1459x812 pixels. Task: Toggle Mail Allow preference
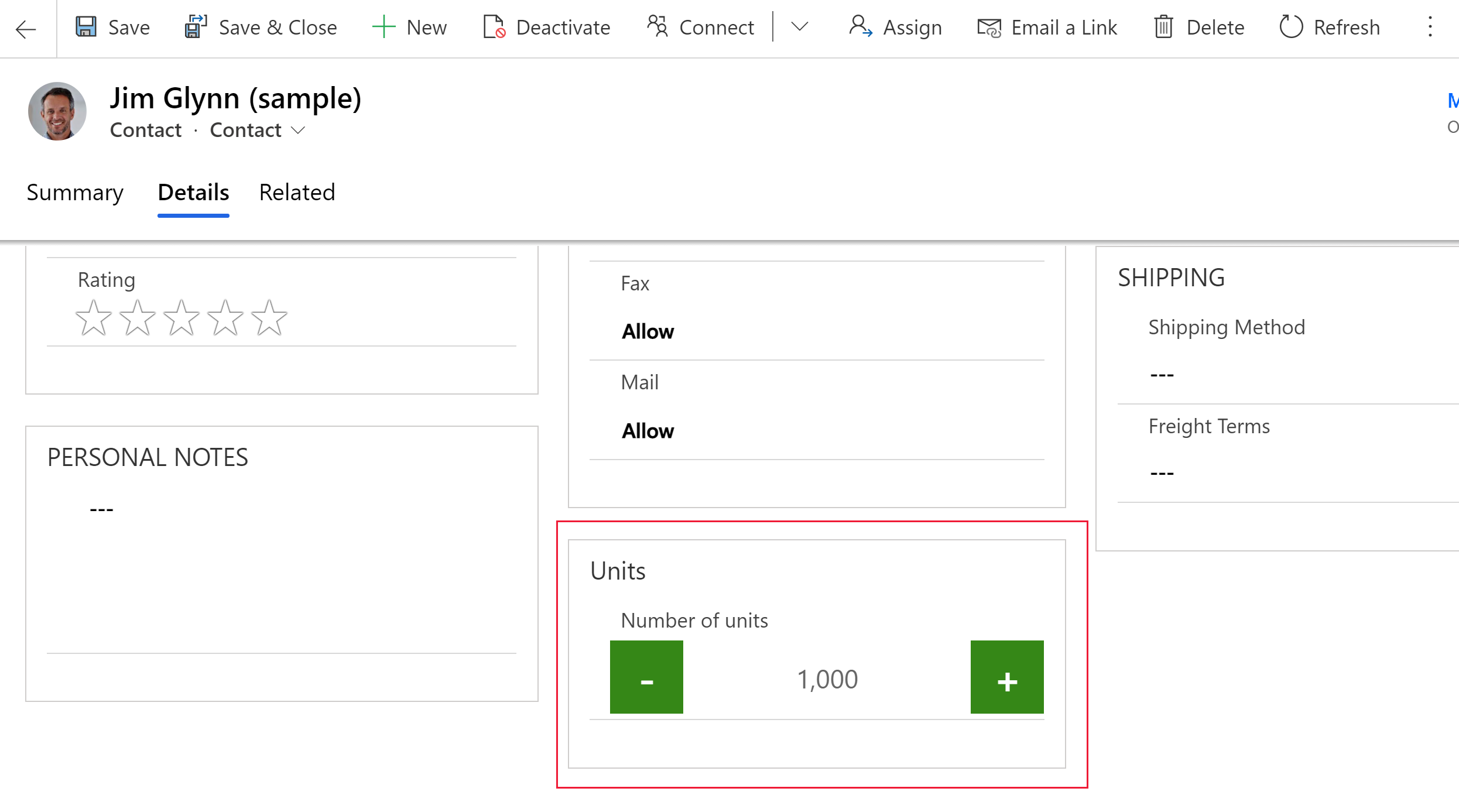pyautogui.click(x=647, y=431)
